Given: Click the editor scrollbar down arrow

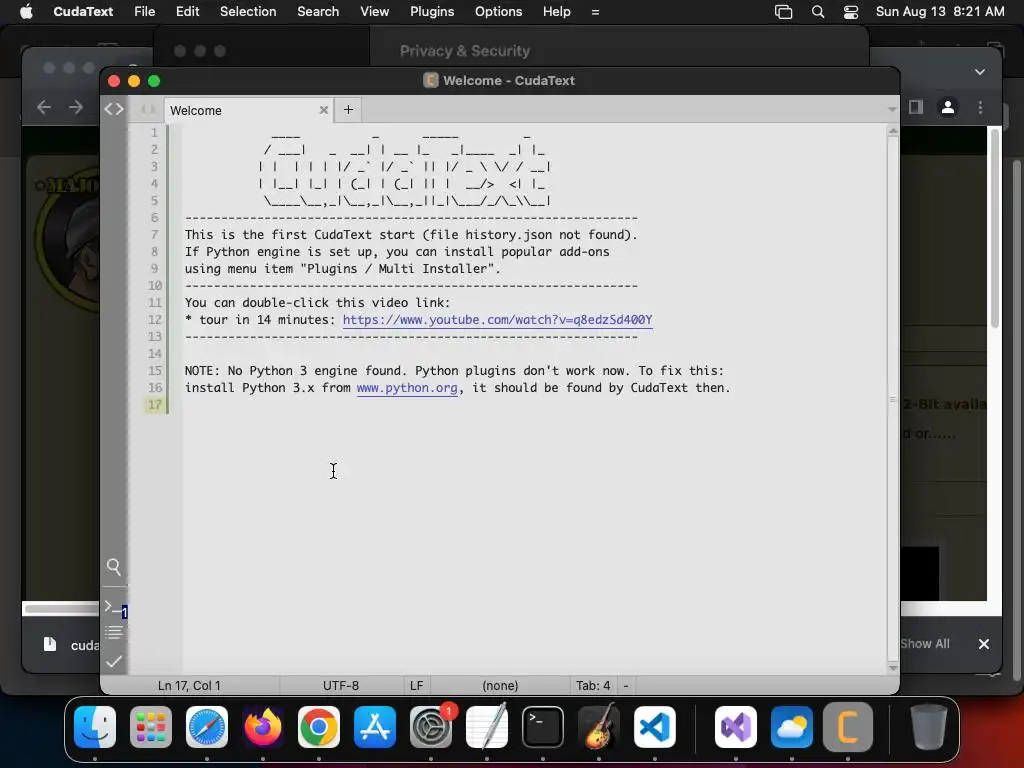Looking at the screenshot, I should [x=893, y=667].
